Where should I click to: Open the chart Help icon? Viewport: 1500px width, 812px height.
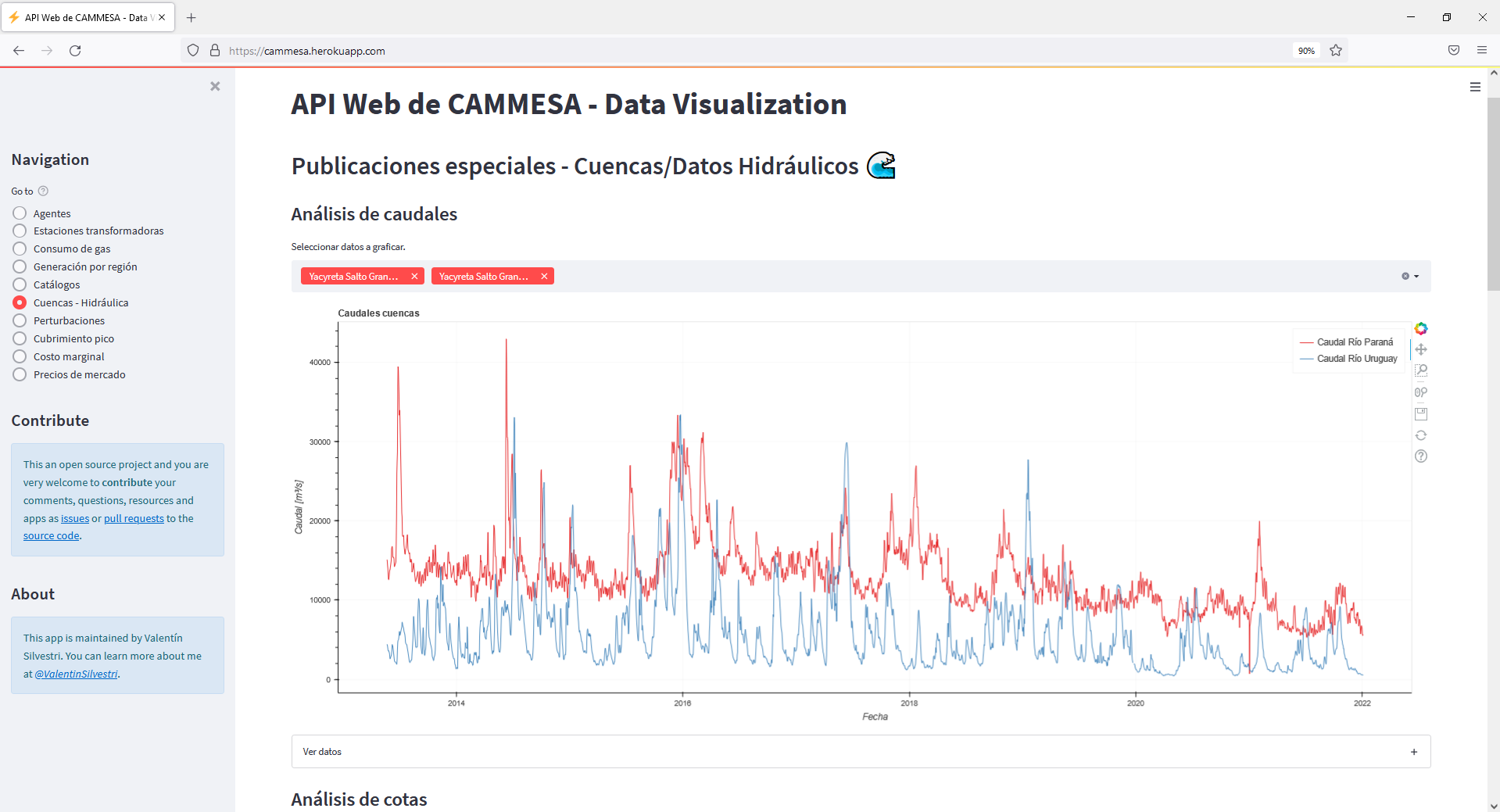[x=1421, y=456]
